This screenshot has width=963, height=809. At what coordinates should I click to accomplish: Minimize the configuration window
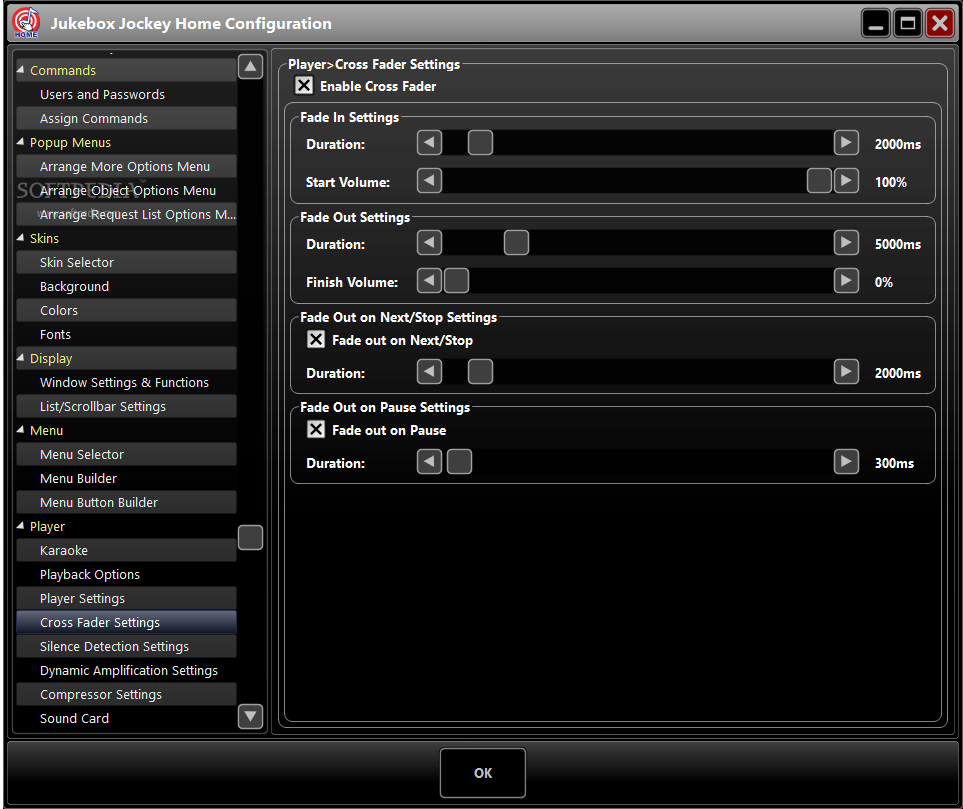click(x=876, y=23)
